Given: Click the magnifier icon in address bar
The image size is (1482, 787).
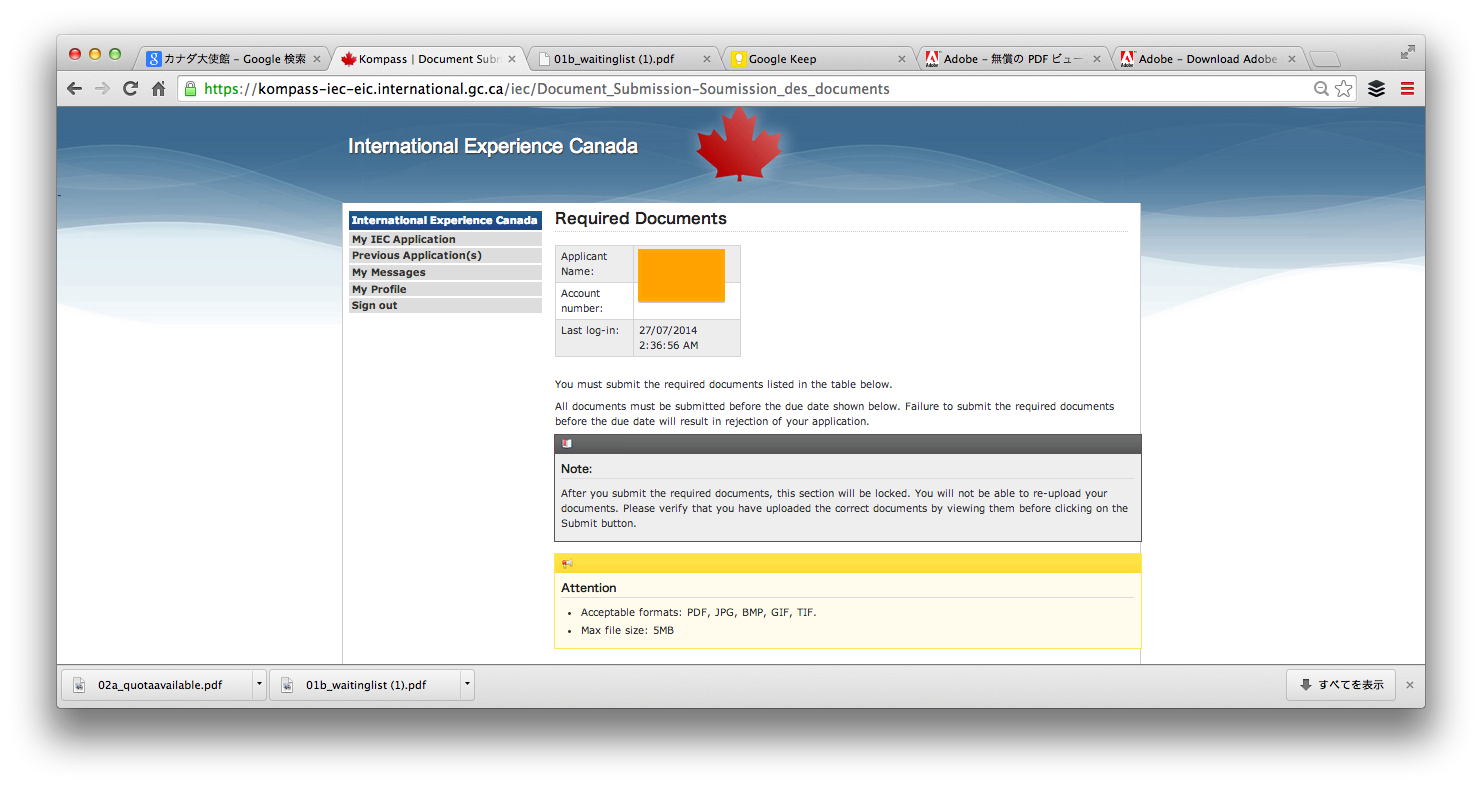Looking at the screenshot, I should [1322, 89].
